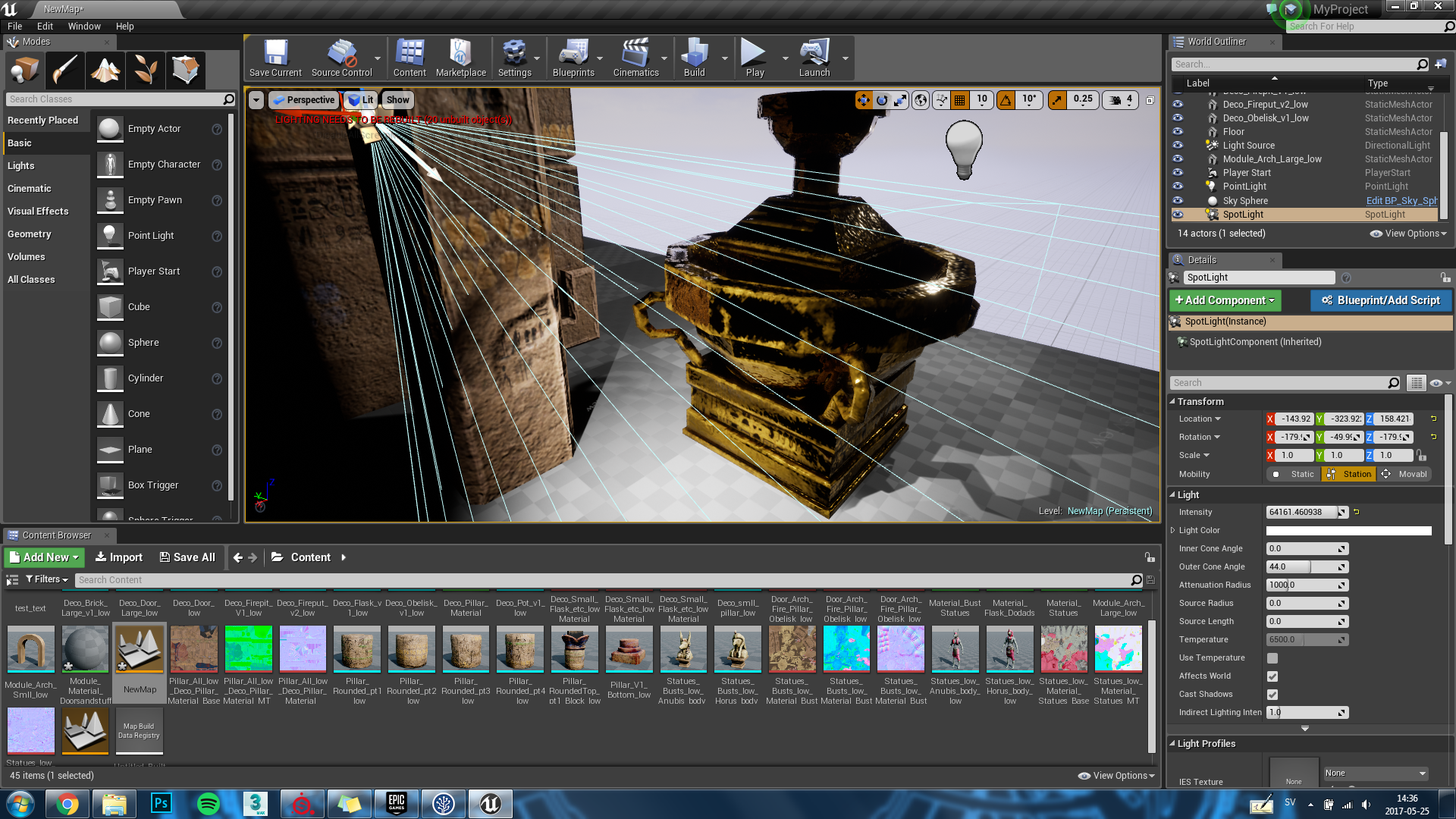
Task: Click the Save All button
Action: [187, 557]
